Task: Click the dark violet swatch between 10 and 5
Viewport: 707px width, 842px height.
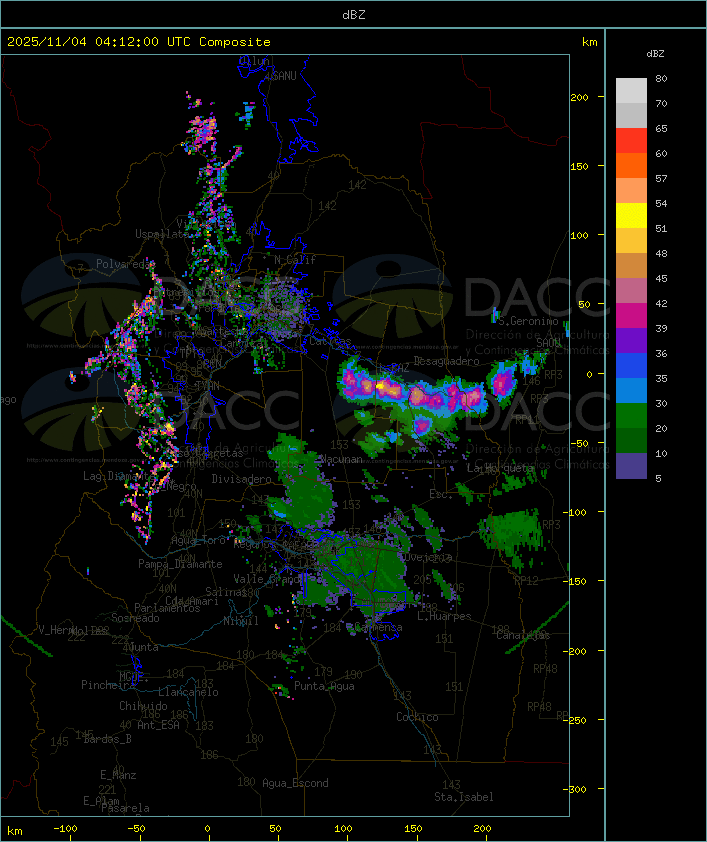Action: (x=631, y=466)
